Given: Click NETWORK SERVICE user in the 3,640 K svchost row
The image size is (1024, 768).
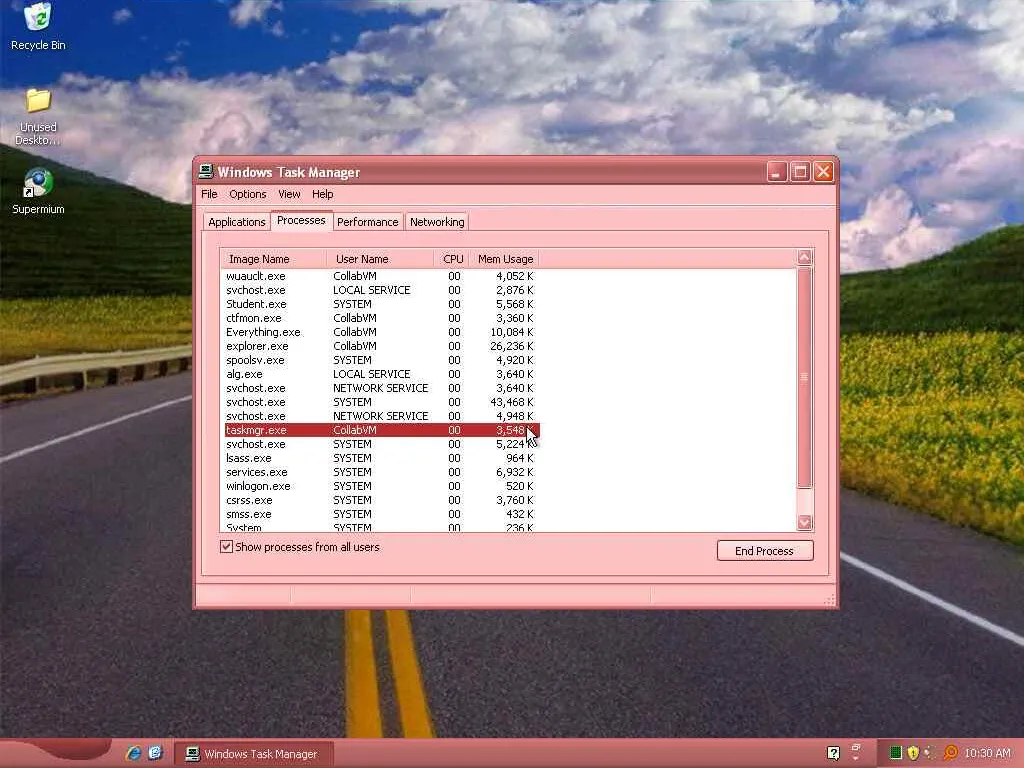Looking at the screenshot, I should click(x=380, y=388).
